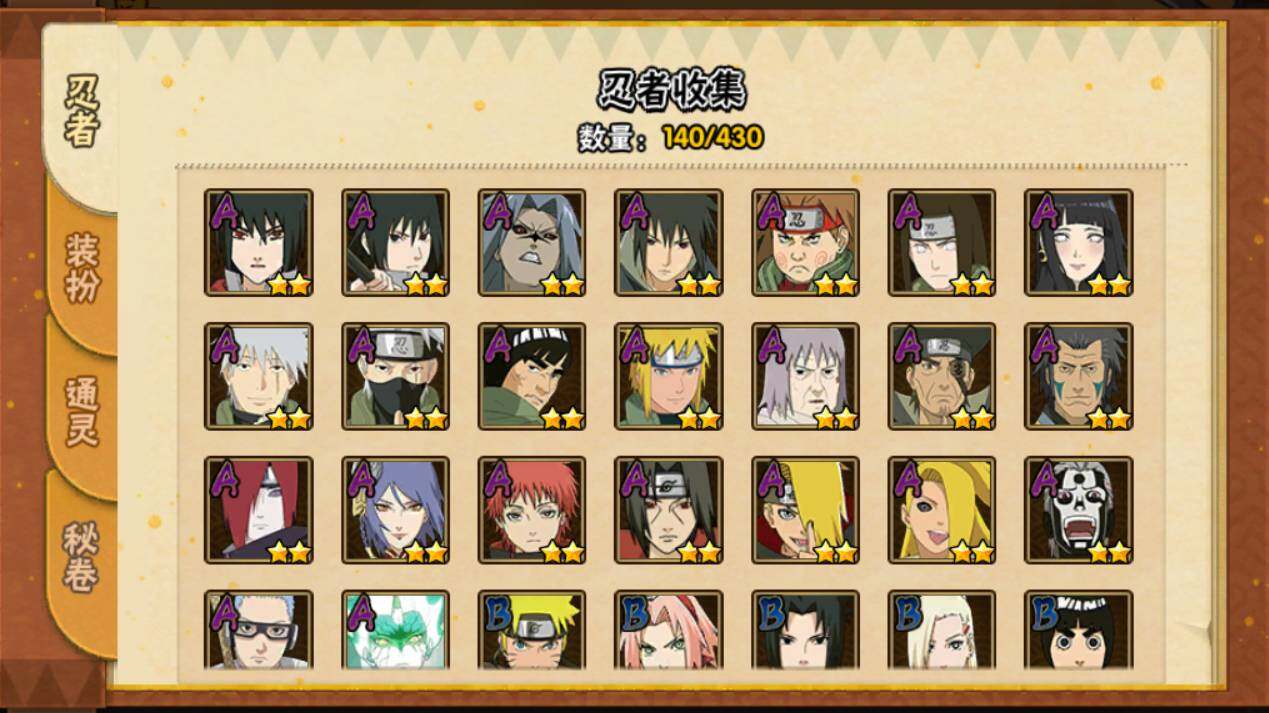Select the green-glowing white creature card
The height and width of the screenshot is (713, 1269).
395,630
